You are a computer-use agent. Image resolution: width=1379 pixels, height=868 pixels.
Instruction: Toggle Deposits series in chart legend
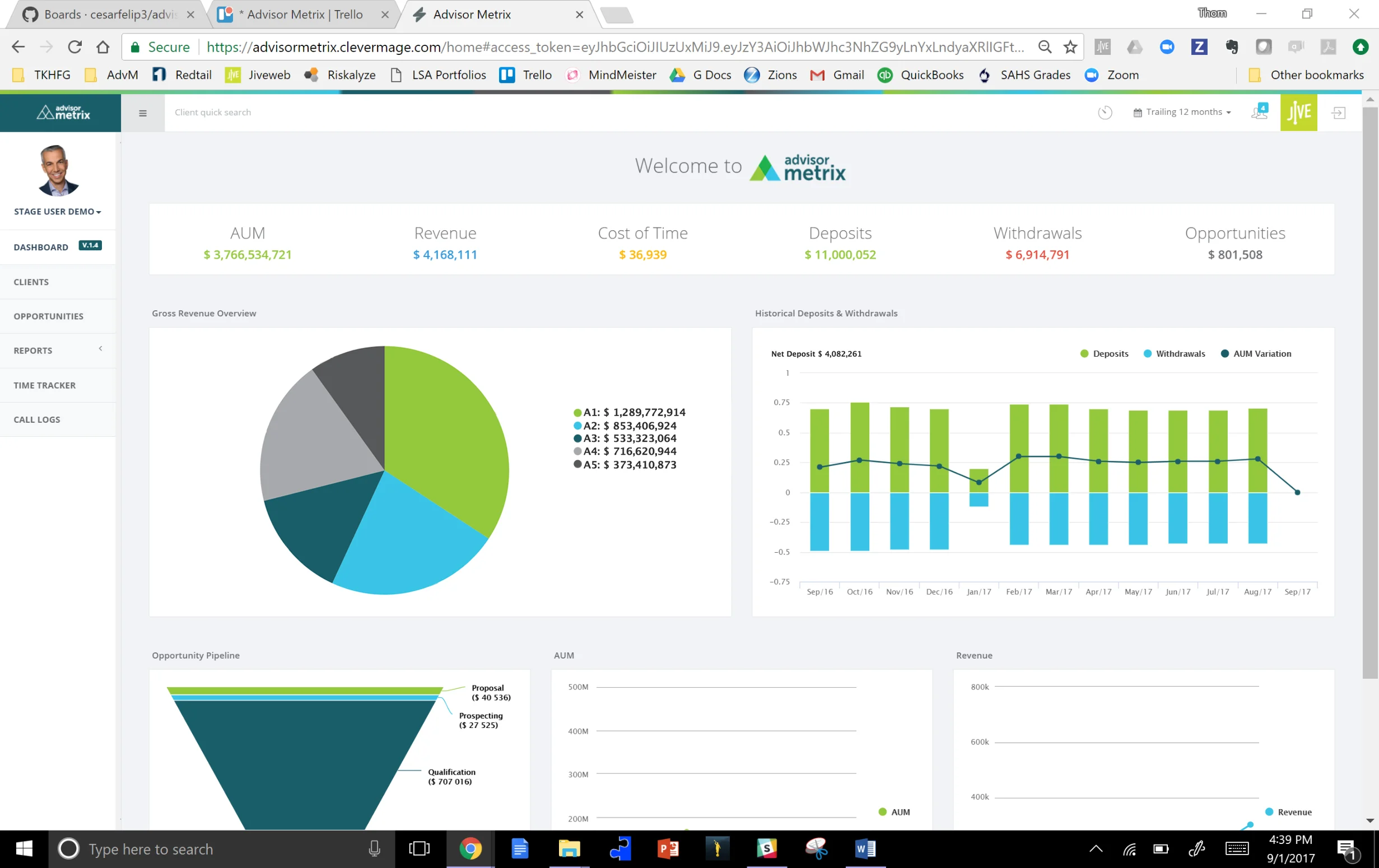pos(1104,354)
